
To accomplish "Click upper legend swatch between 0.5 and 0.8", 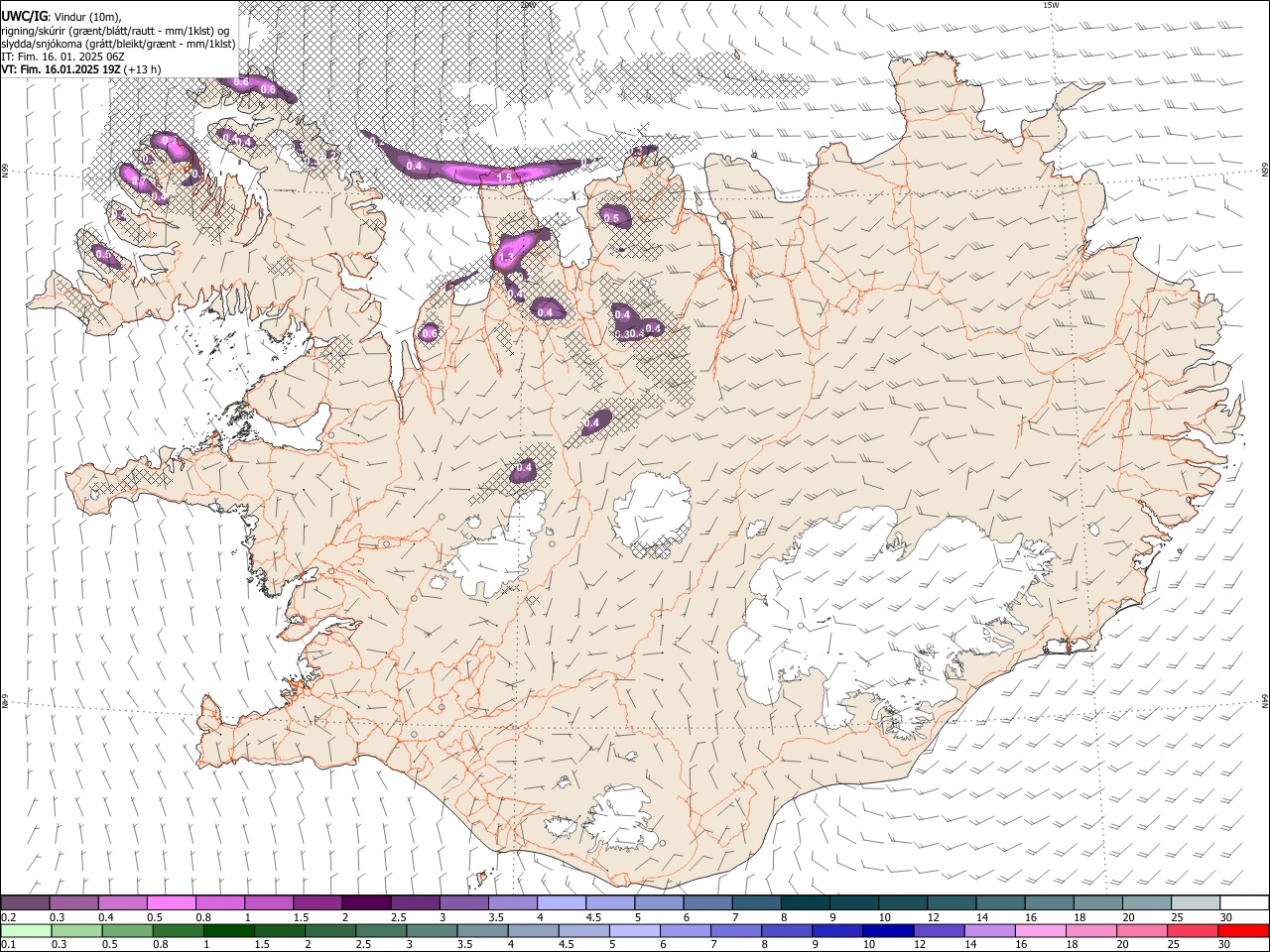I will click(172, 902).
